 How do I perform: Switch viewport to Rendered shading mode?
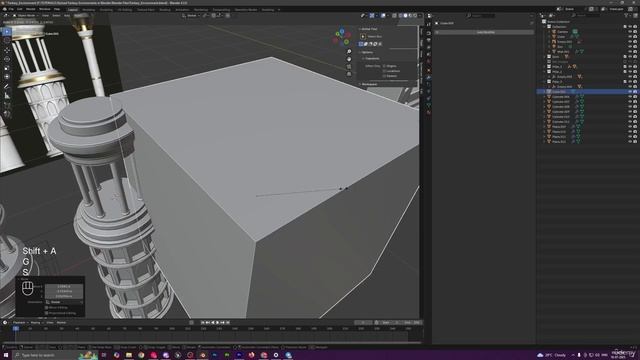415,16
